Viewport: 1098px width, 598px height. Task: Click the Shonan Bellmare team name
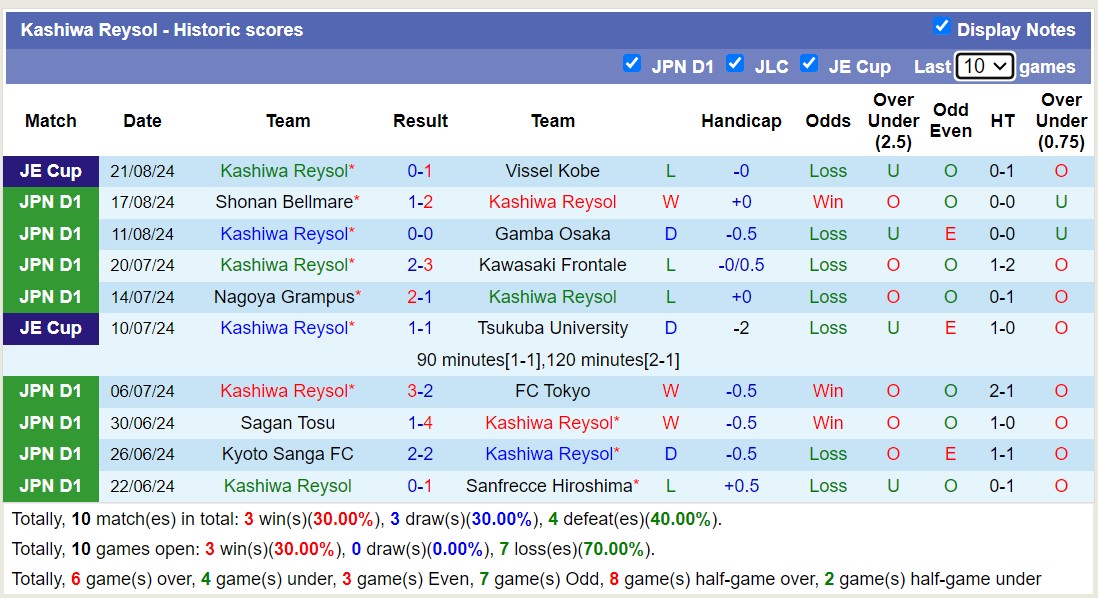(x=284, y=202)
